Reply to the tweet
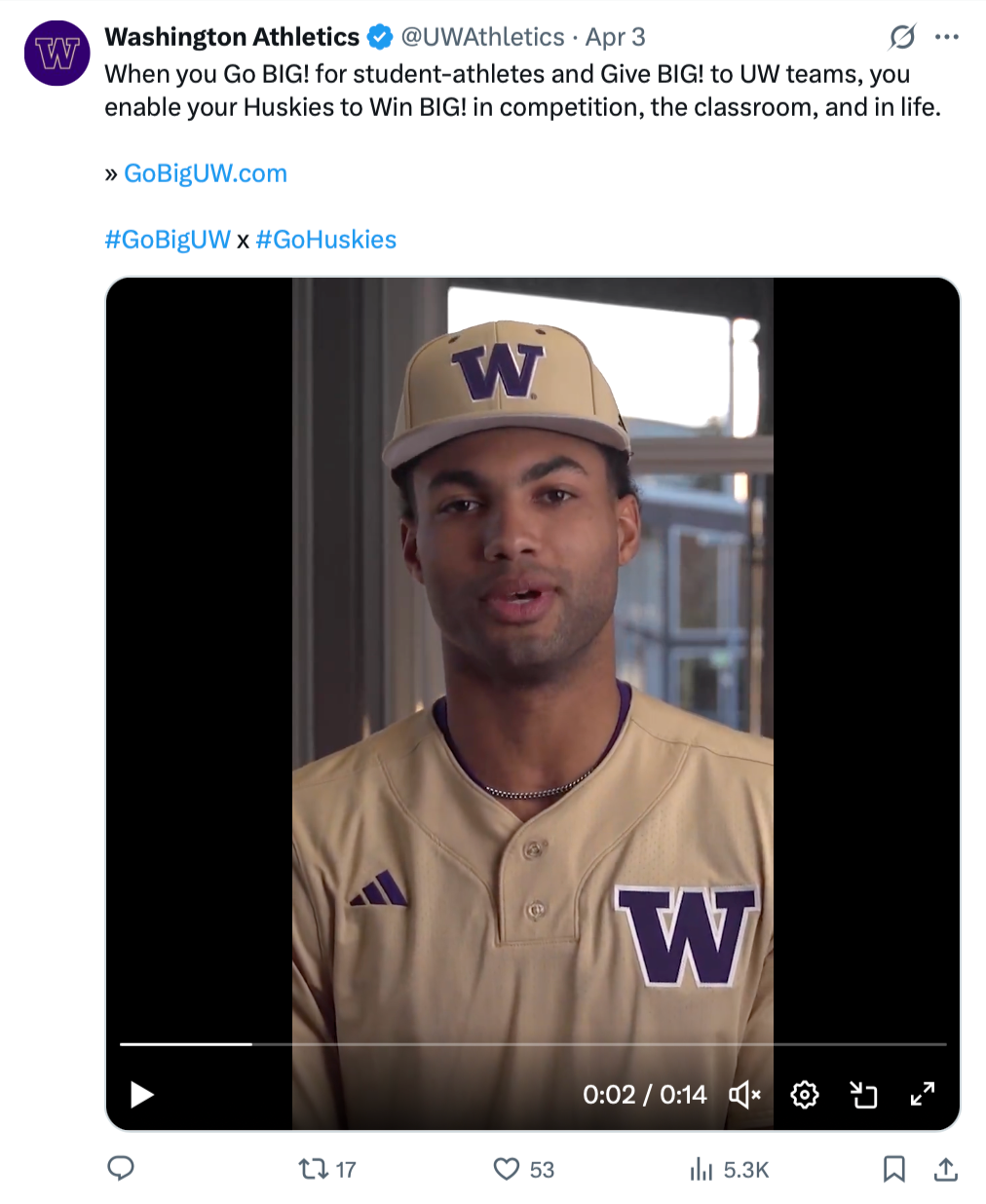 coord(121,1168)
